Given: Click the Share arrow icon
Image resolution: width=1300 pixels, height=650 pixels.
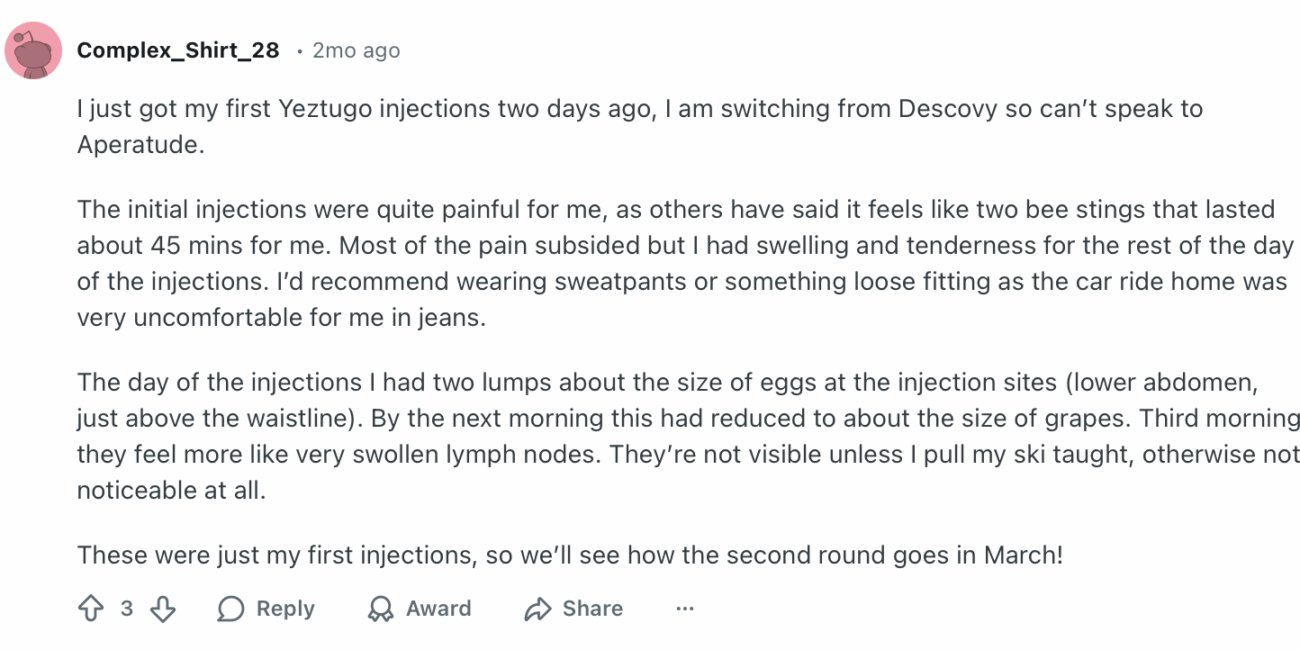Looking at the screenshot, I should click(538, 608).
